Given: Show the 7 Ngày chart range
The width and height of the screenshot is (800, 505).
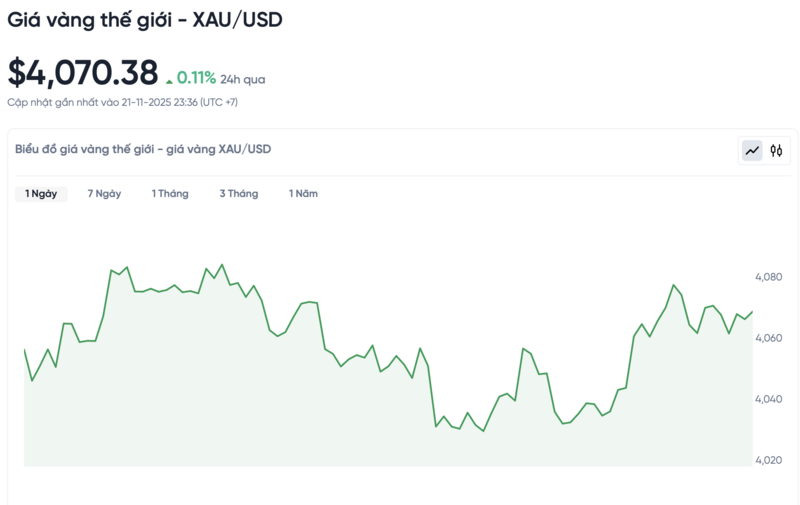Looking at the screenshot, I should click(x=104, y=194).
